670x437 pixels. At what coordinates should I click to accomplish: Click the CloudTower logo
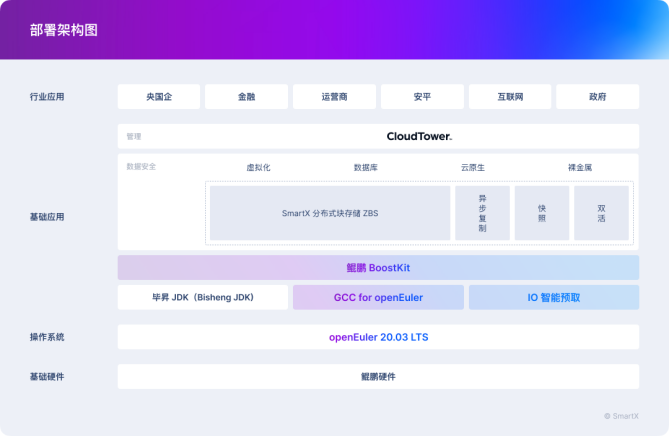tap(419, 136)
